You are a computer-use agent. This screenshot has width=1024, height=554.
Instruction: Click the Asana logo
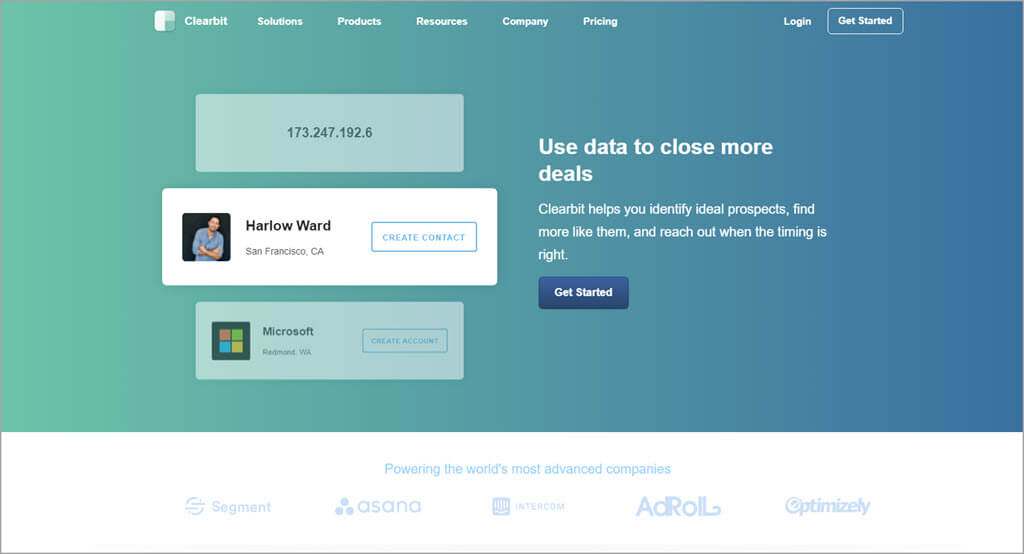378,506
